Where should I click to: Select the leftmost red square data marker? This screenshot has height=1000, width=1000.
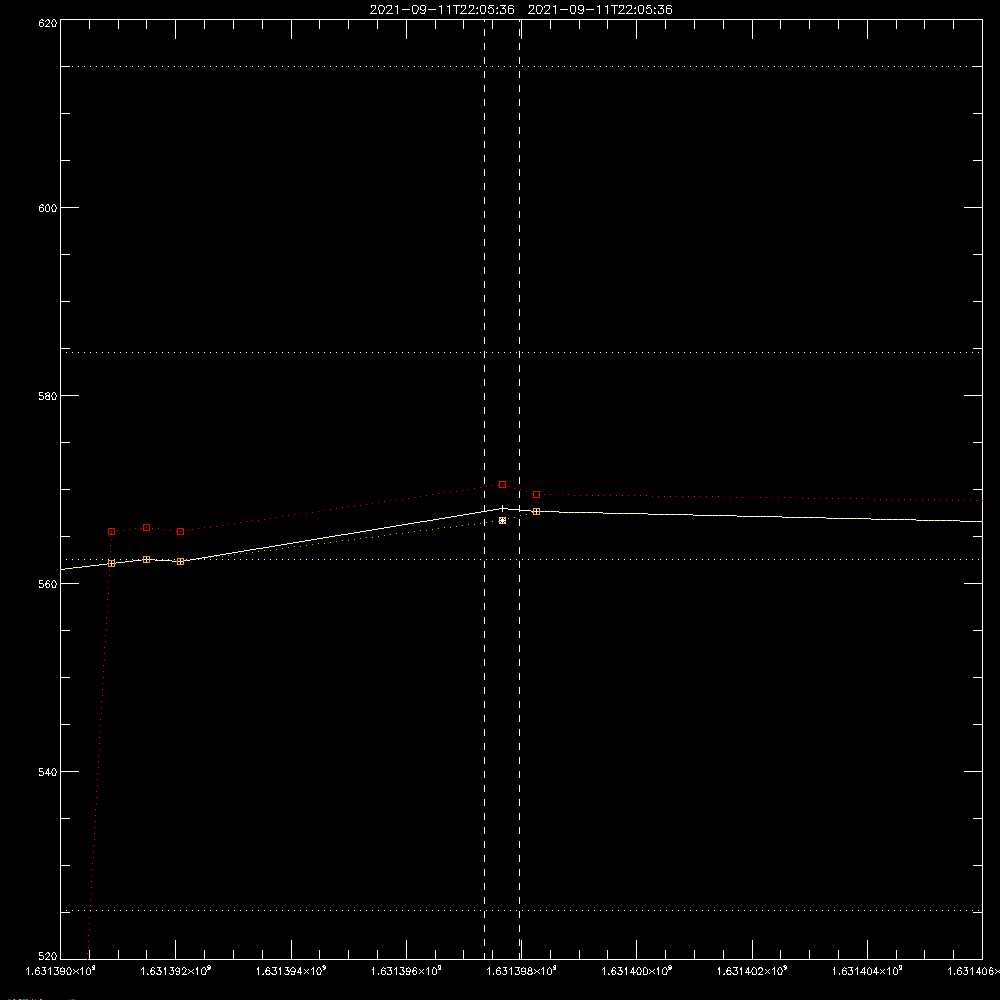(x=112, y=531)
